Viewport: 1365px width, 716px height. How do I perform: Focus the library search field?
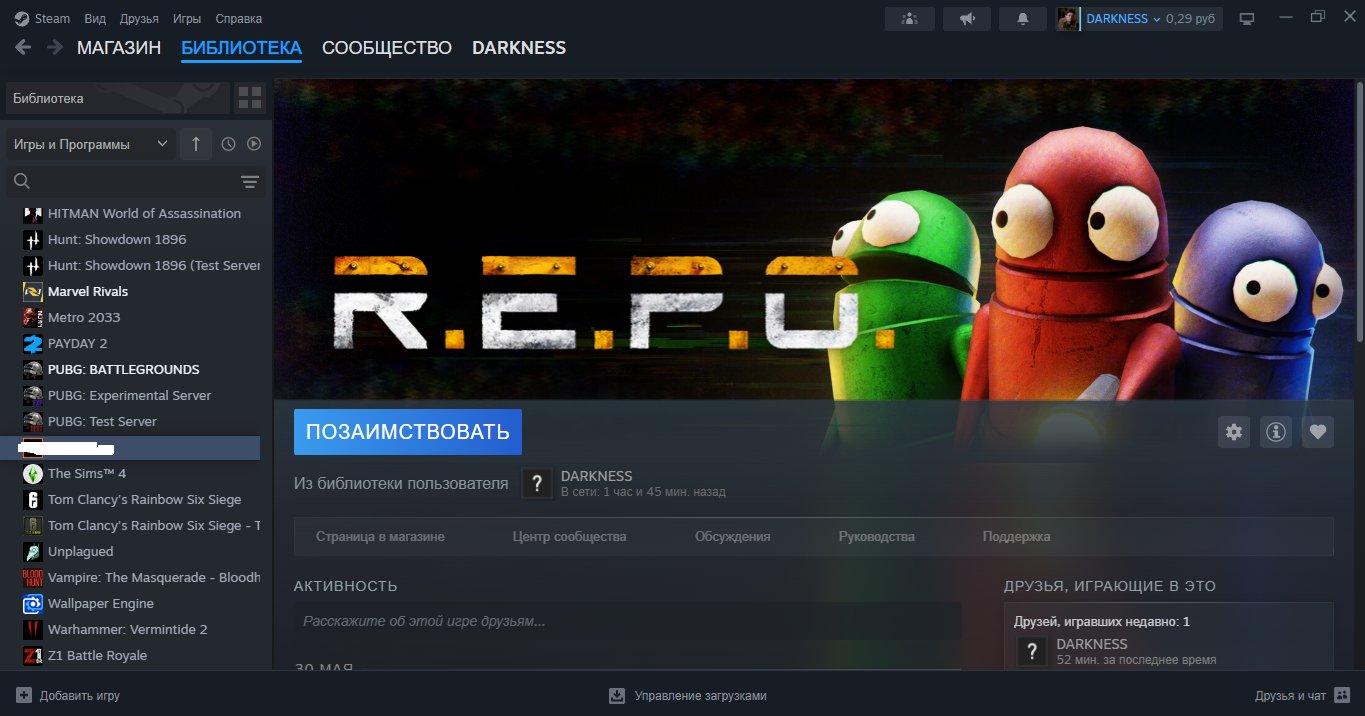coord(134,181)
